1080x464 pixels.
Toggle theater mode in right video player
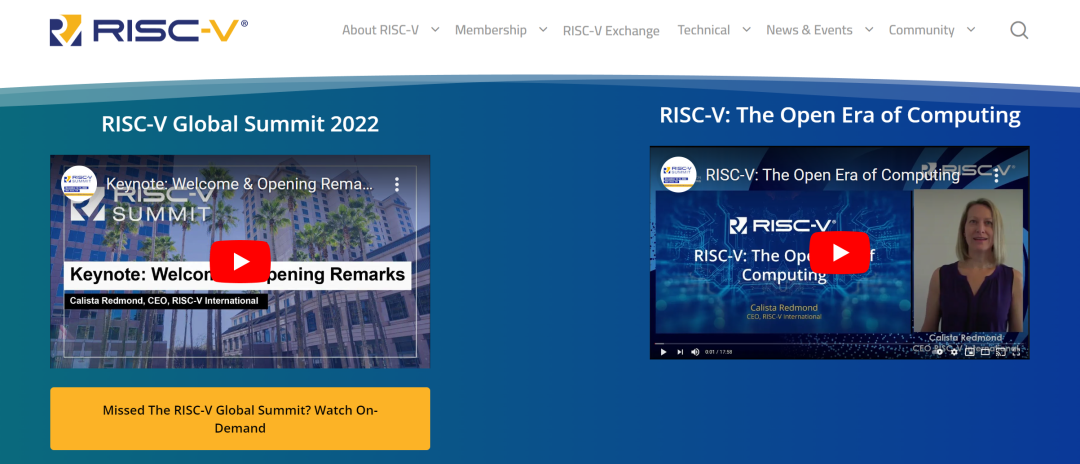coord(985,352)
